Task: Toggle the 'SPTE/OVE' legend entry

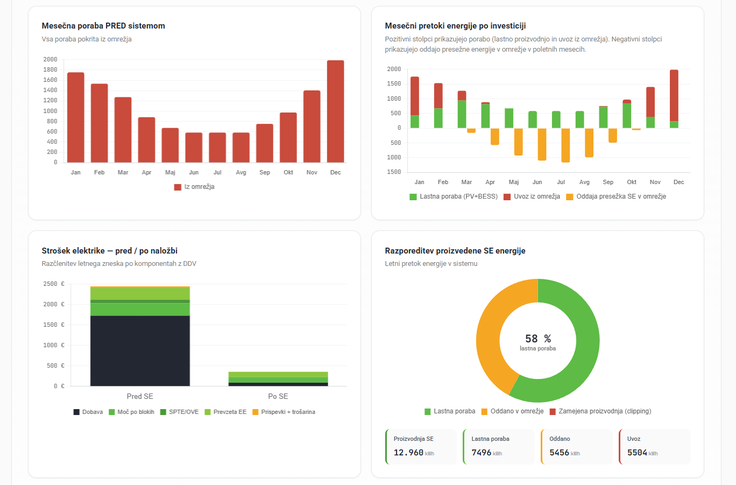Action: click(179, 412)
